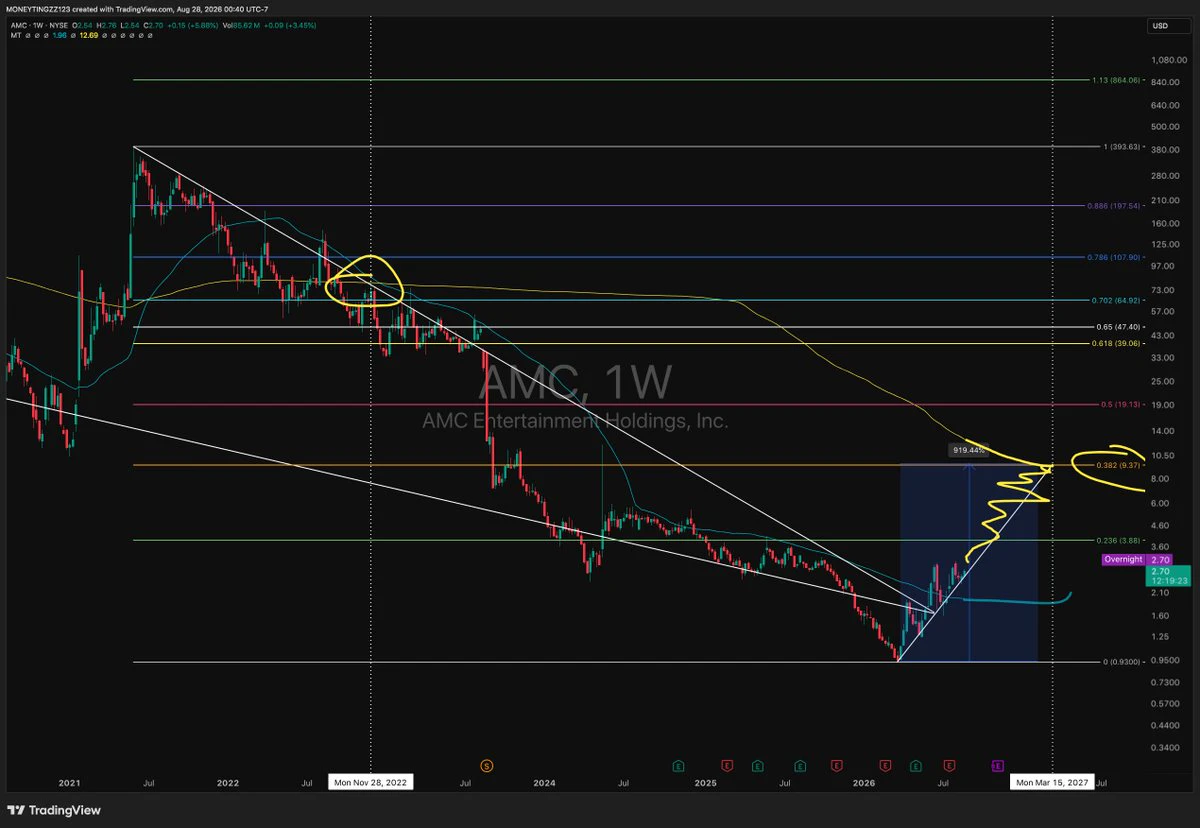Click the orange S stock split marker

pyautogui.click(x=487, y=766)
